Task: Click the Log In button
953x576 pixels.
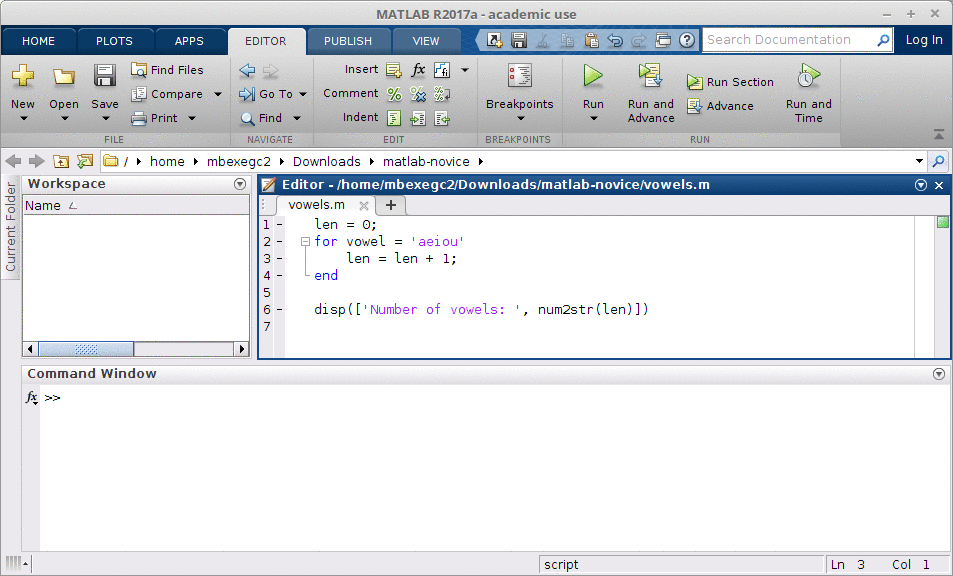Action: click(923, 39)
